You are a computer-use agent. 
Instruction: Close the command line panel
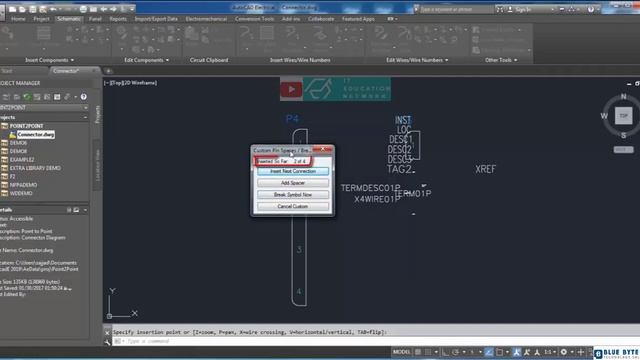[x=107, y=333]
